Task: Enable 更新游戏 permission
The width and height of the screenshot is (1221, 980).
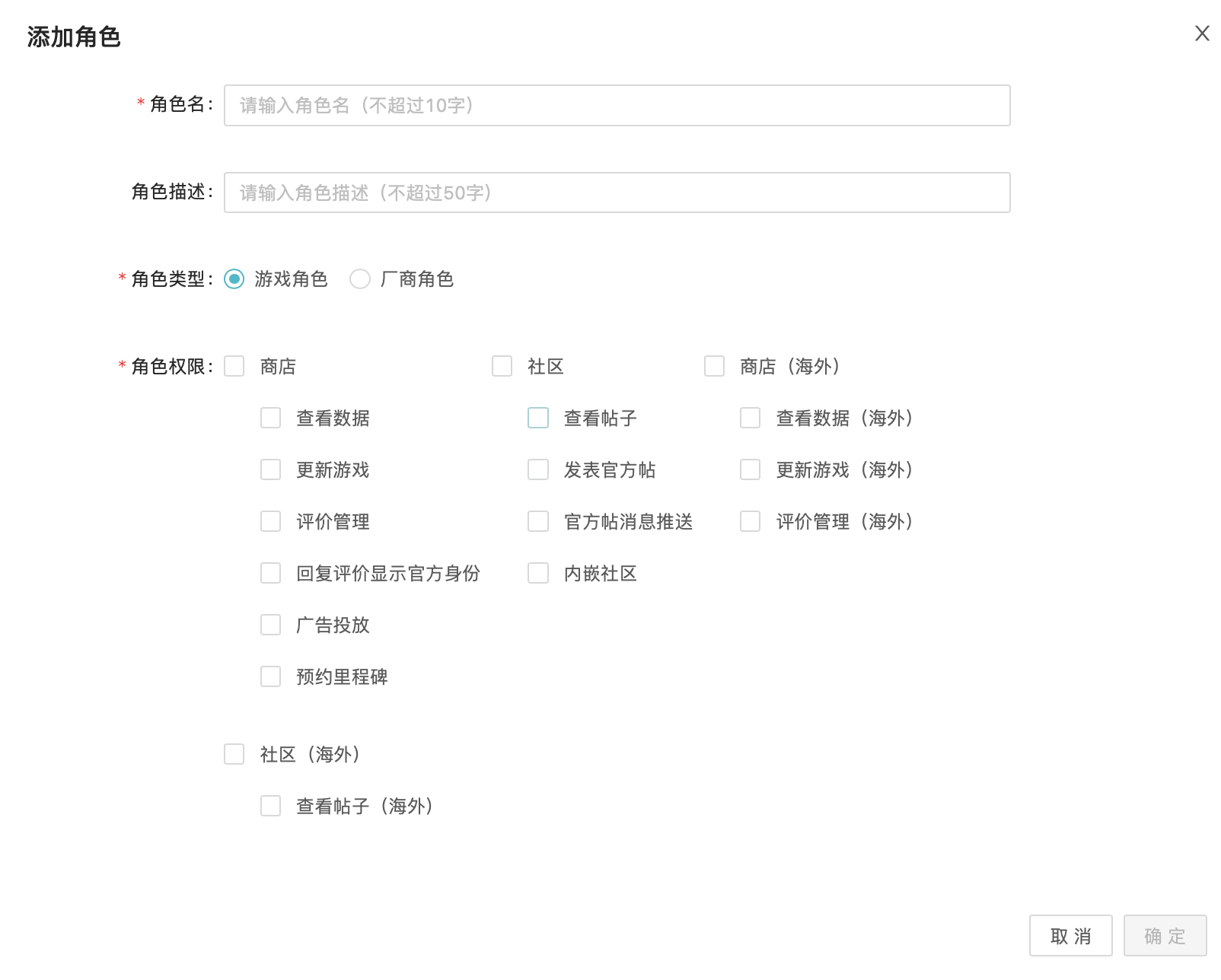Action: [x=271, y=470]
